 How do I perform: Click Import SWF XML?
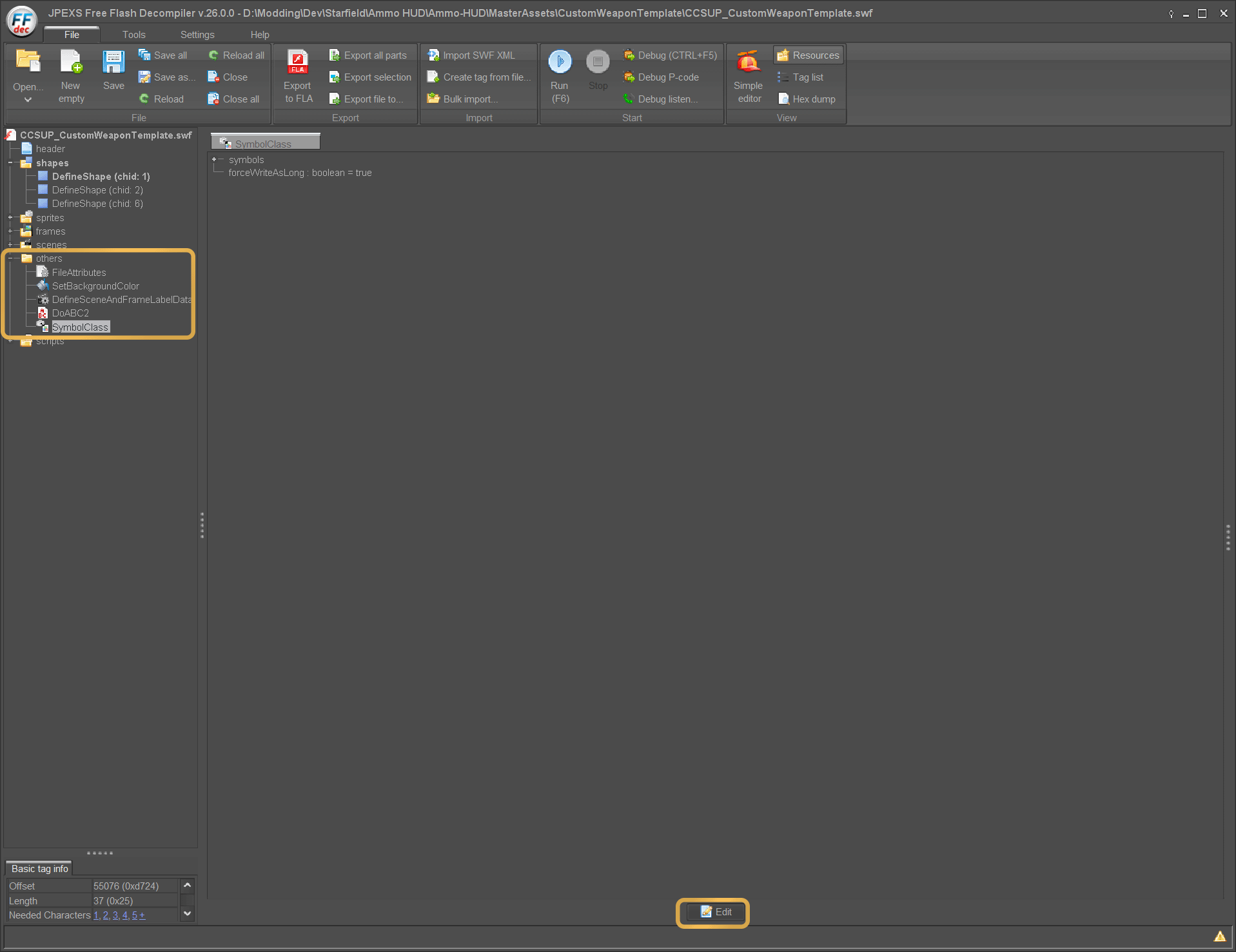click(x=471, y=55)
